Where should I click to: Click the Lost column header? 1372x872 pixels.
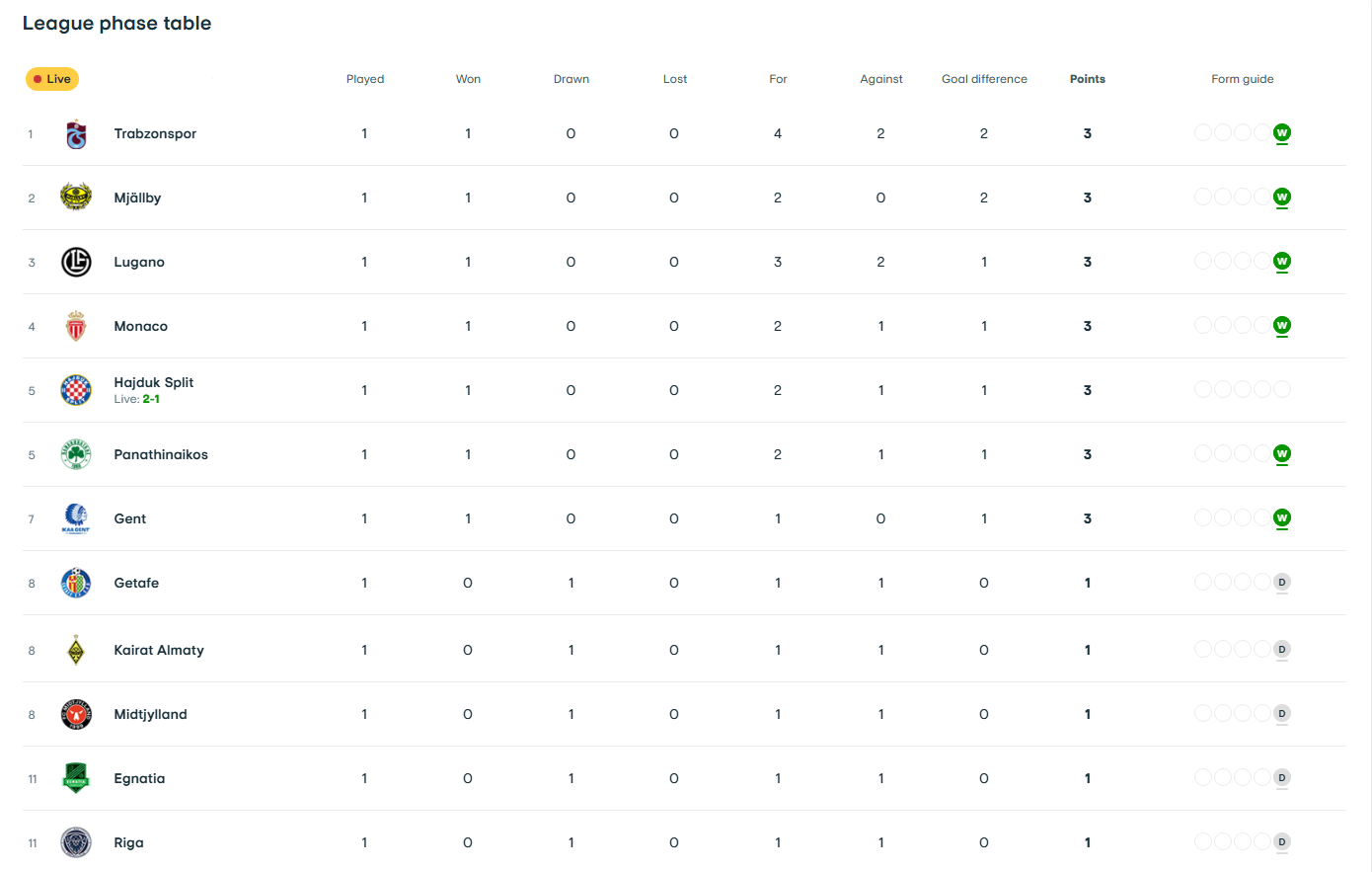(675, 79)
